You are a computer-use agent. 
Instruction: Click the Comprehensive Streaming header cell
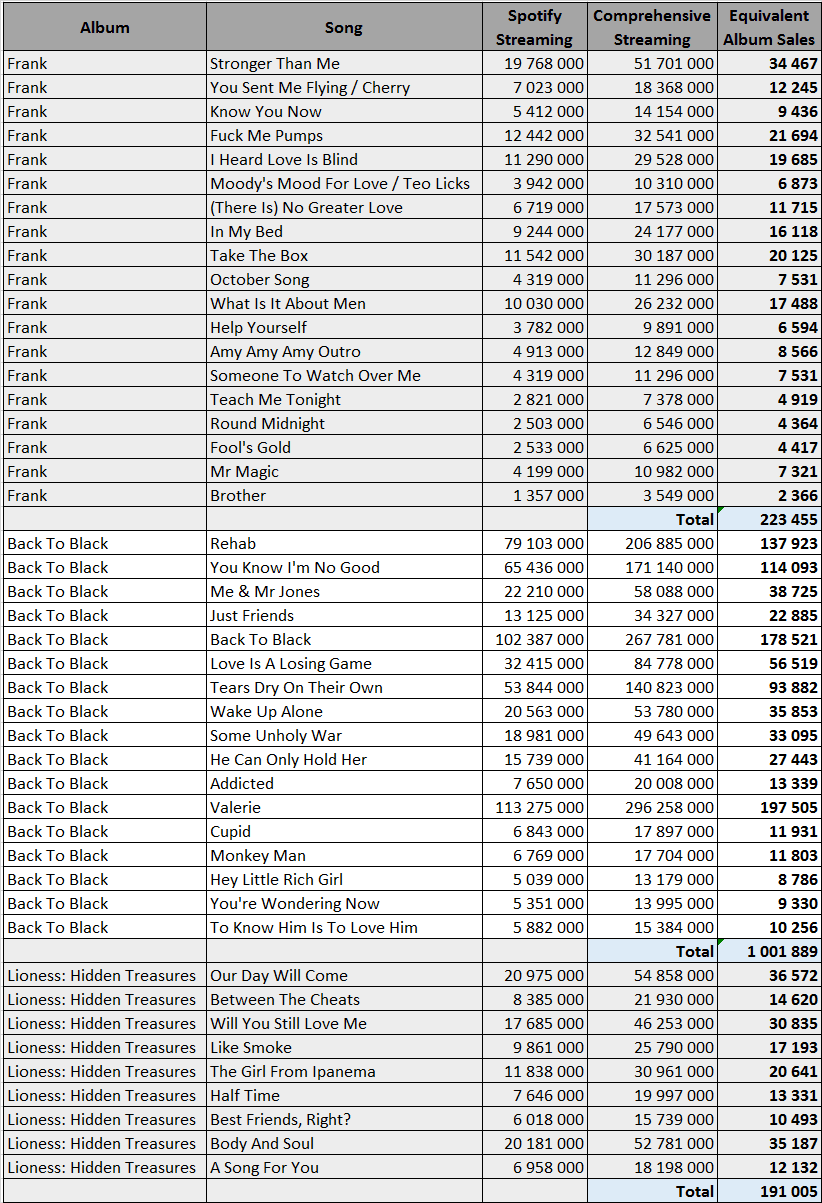click(x=652, y=27)
